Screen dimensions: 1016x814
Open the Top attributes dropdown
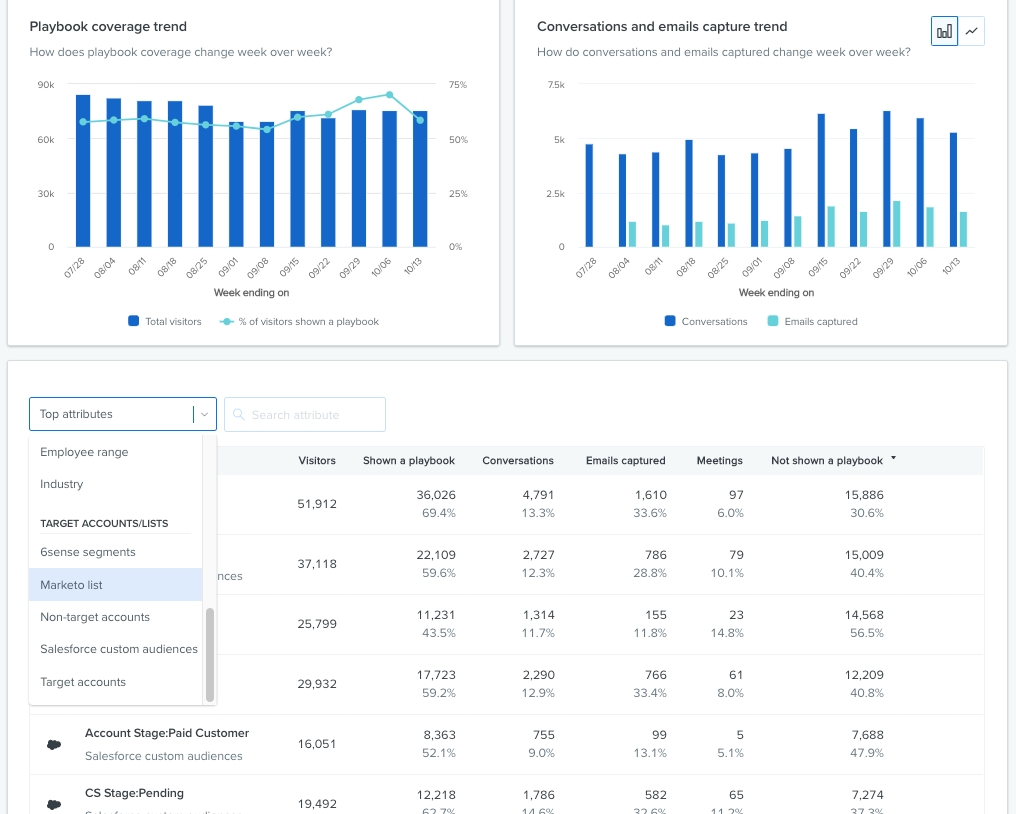pyautogui.click(x=122, y=414)
